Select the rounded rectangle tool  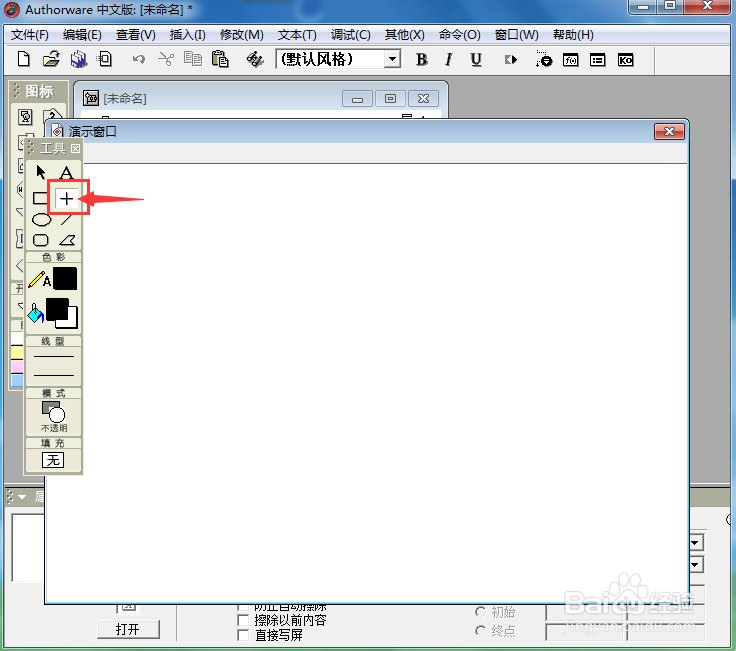[41, 240]
